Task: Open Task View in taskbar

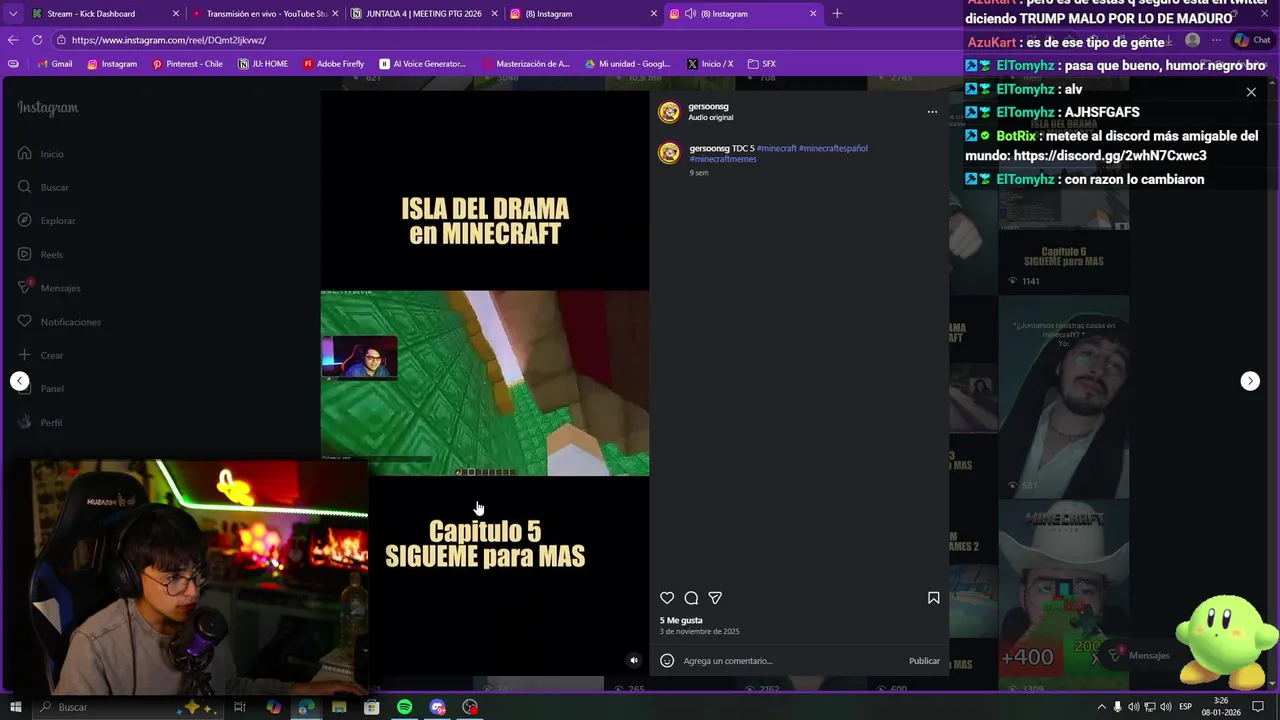Action: pyautogui.click(x=240, y=707)
